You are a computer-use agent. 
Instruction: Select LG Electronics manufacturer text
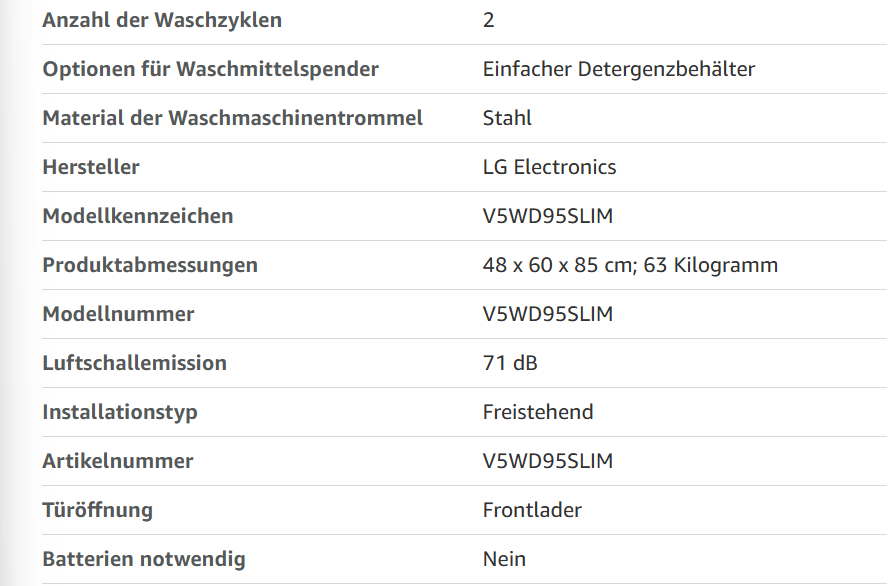(550, 167)
